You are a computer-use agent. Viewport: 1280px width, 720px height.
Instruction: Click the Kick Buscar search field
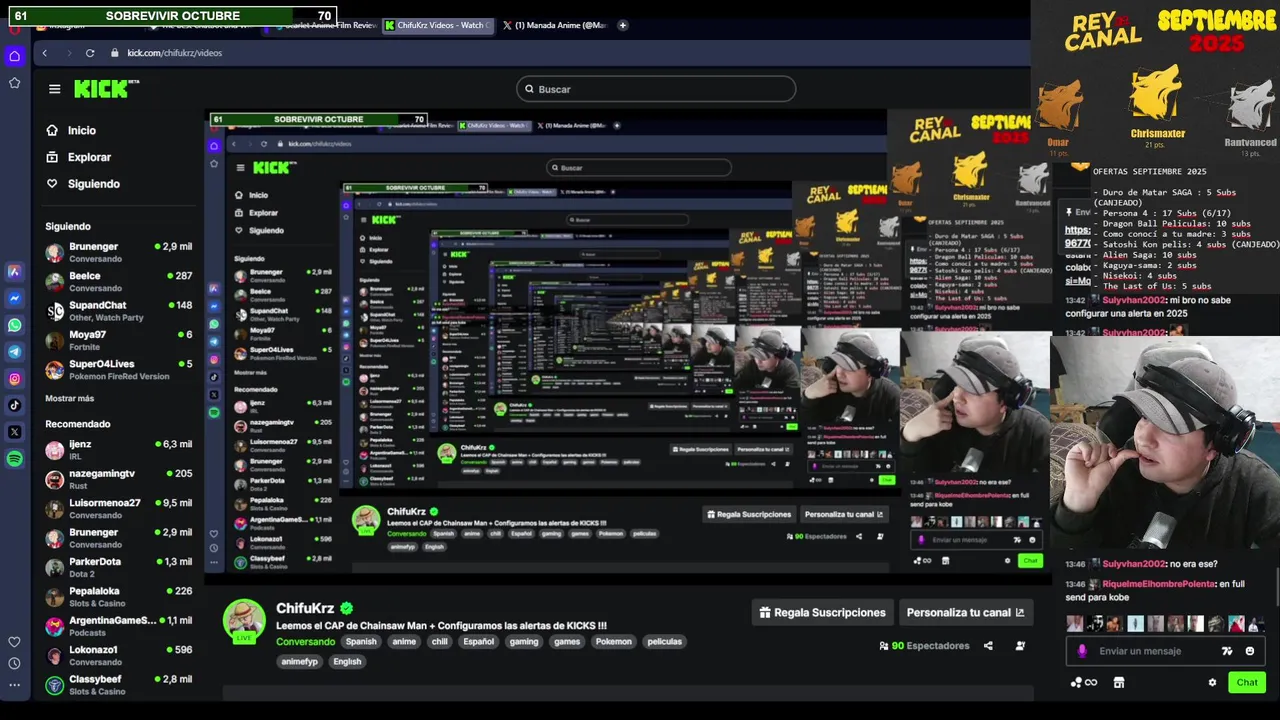point(656,89)
